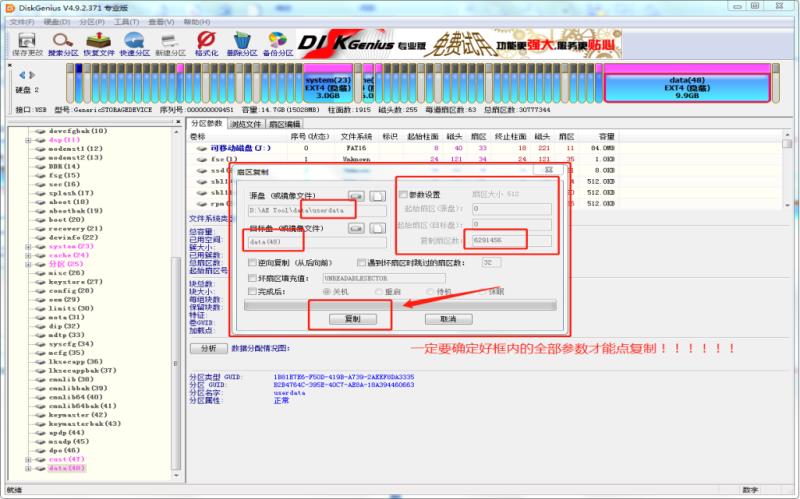Close the sector copy (扇区复制) dialog

pyautogui.click(x=548, y=169)
